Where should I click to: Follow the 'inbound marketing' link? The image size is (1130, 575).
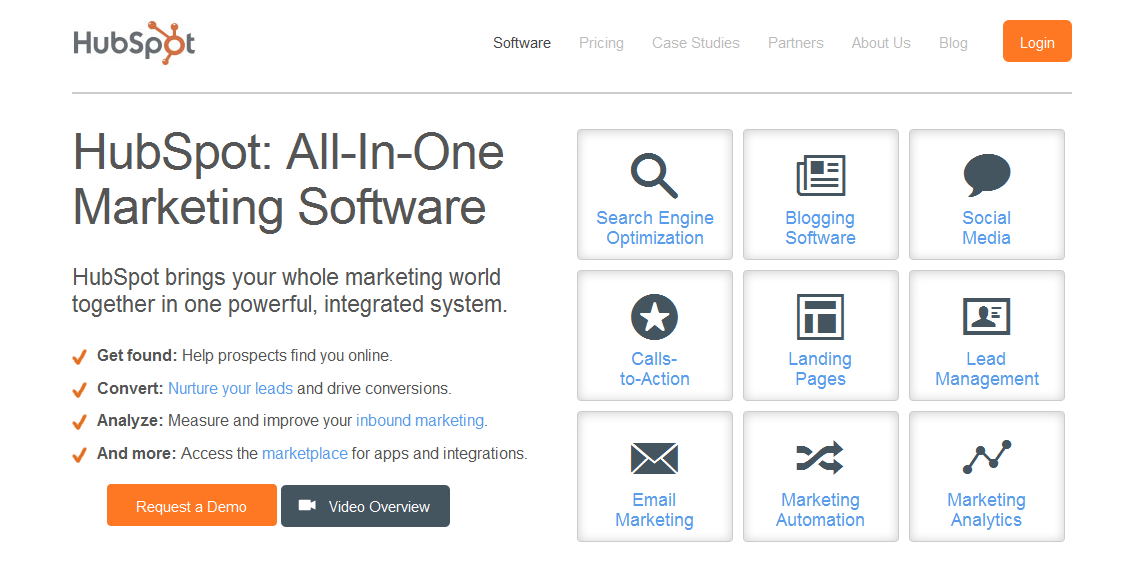420,421
